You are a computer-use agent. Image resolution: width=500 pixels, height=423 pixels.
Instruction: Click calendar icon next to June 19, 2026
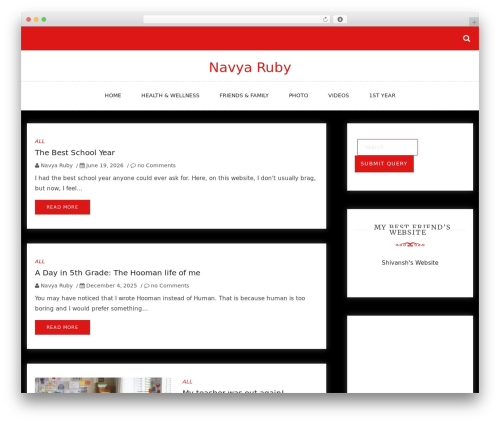click(82, 165)
